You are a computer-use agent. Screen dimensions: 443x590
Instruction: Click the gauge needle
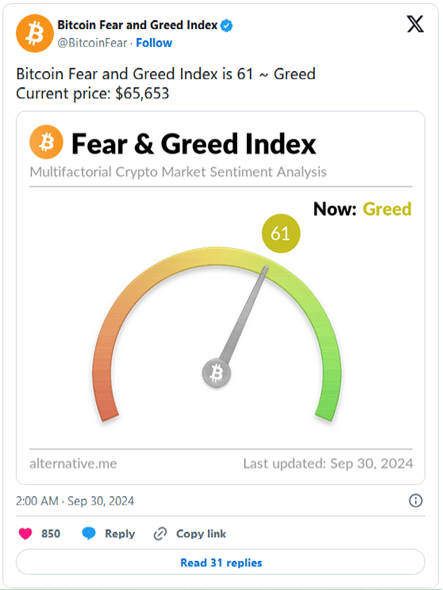[244, 314]
